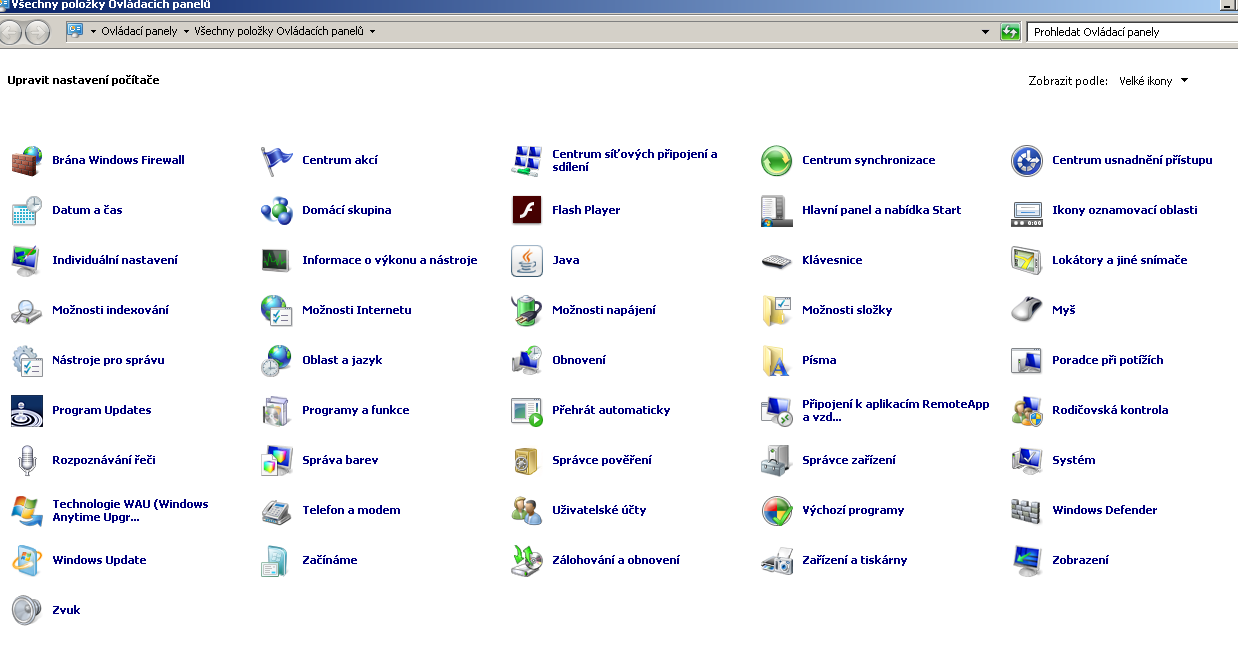Open Centrum síťových připojení a sdílení icon
1238x664 pixels.
[527, 160]
